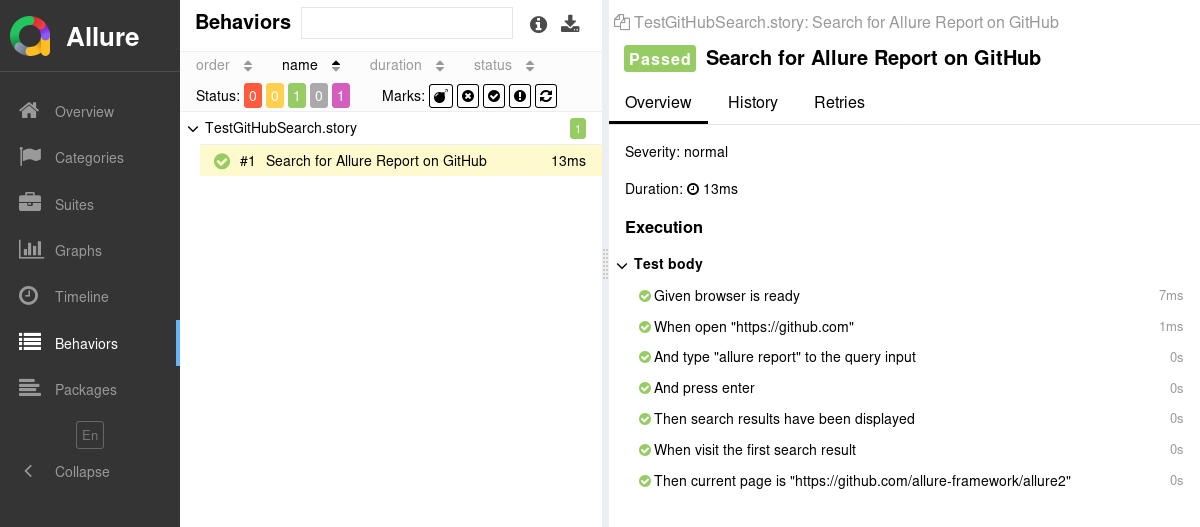This screenshot has height=527, width=1200.
Task: Toggle the retries refresh-arrows mark filter
Action: 546,96
